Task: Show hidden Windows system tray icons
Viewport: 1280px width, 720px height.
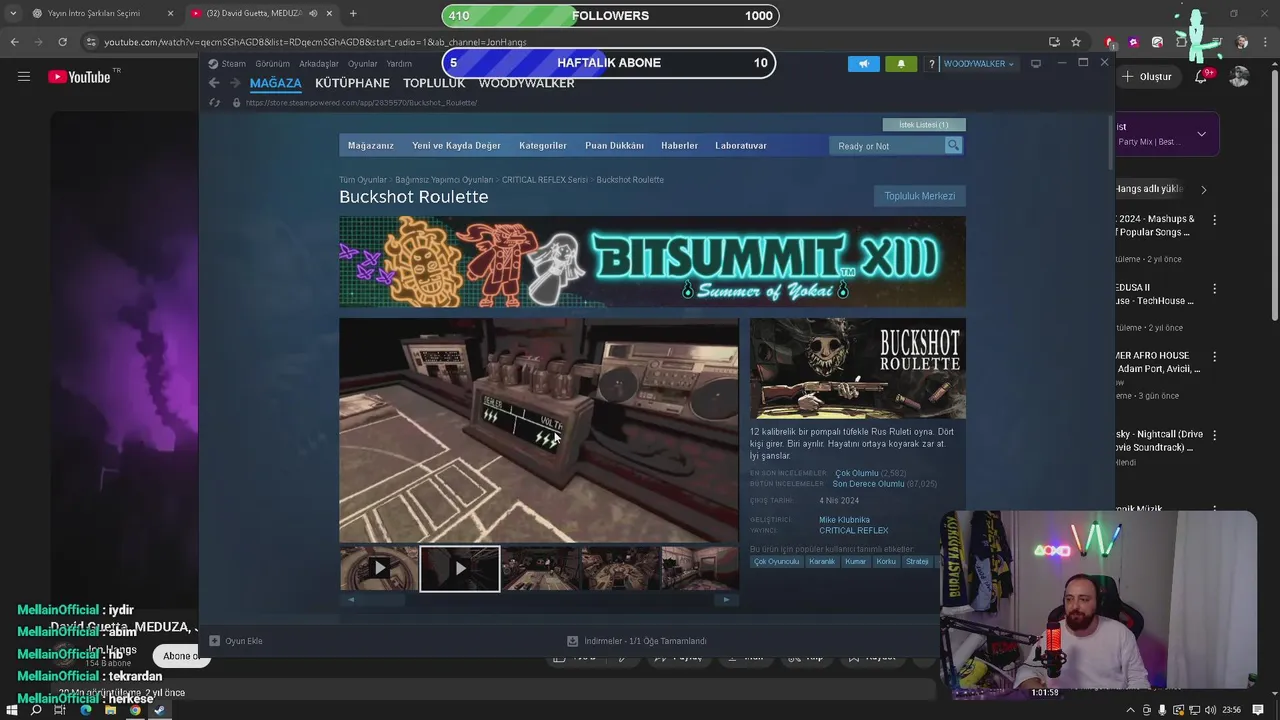Action: (1131, 710)
